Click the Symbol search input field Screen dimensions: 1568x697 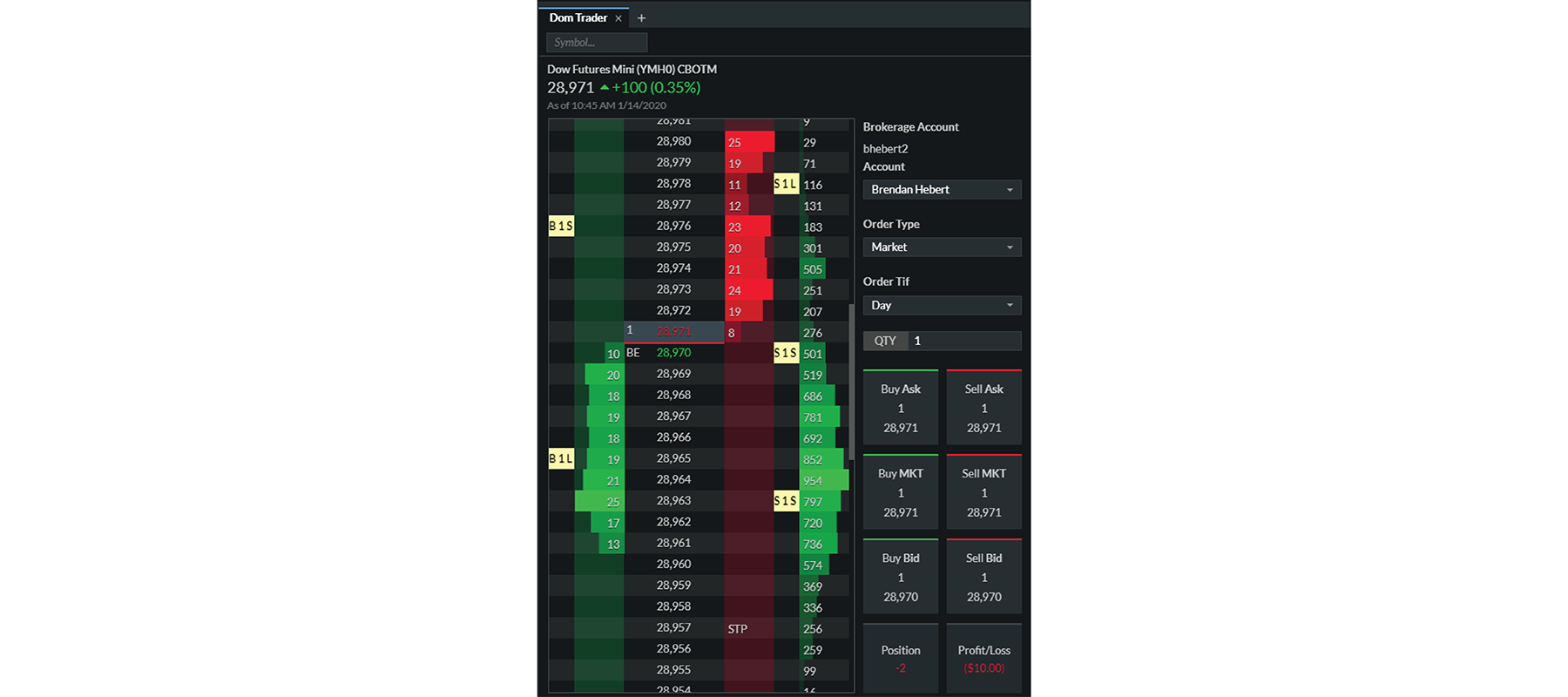click(597, 43)
